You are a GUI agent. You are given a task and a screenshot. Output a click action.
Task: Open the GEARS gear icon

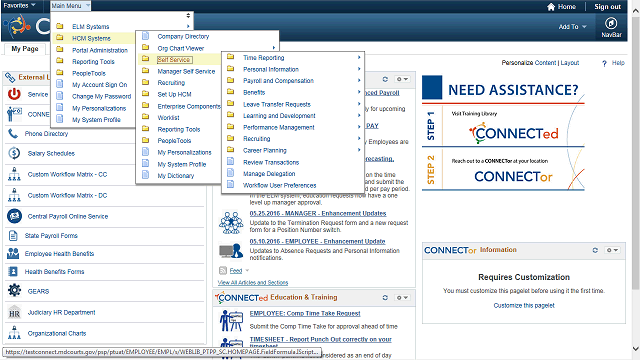point(14,291)
